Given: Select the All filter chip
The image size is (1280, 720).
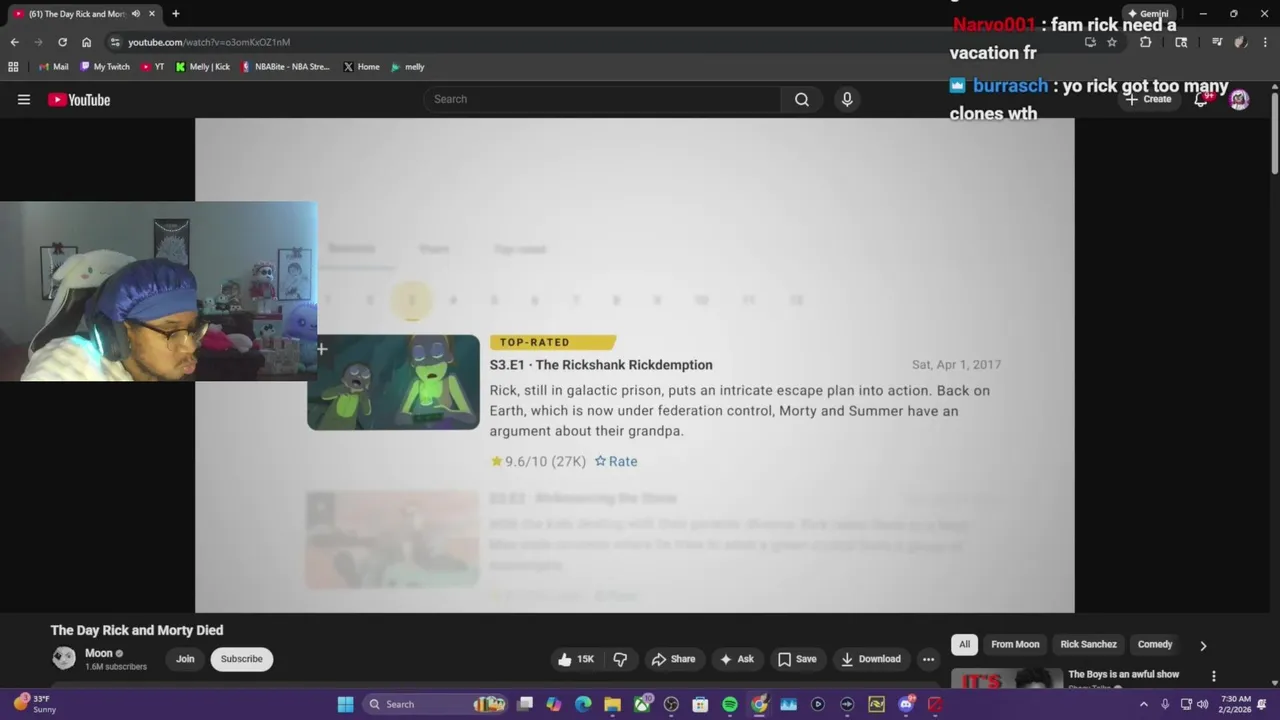Looking at the screenshot, I should 964,644.
